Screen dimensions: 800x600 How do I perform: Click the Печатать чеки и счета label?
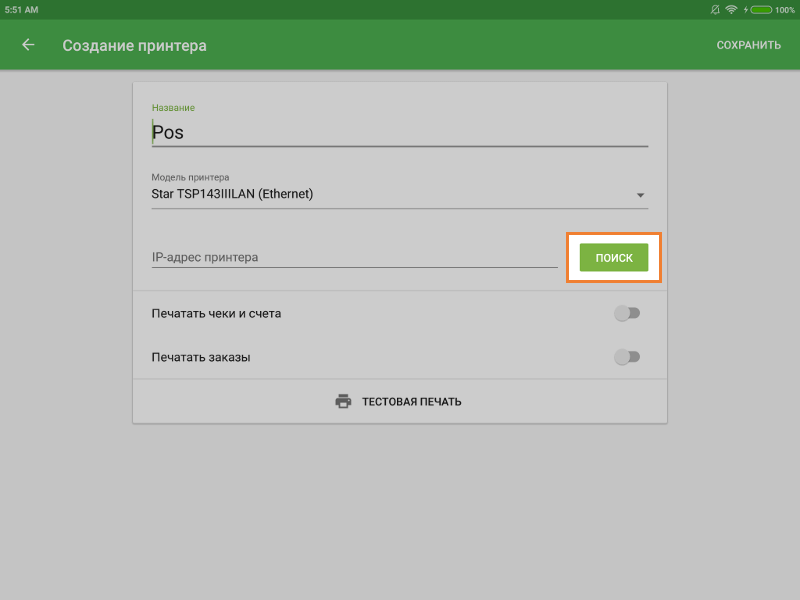tap(216, 313)
